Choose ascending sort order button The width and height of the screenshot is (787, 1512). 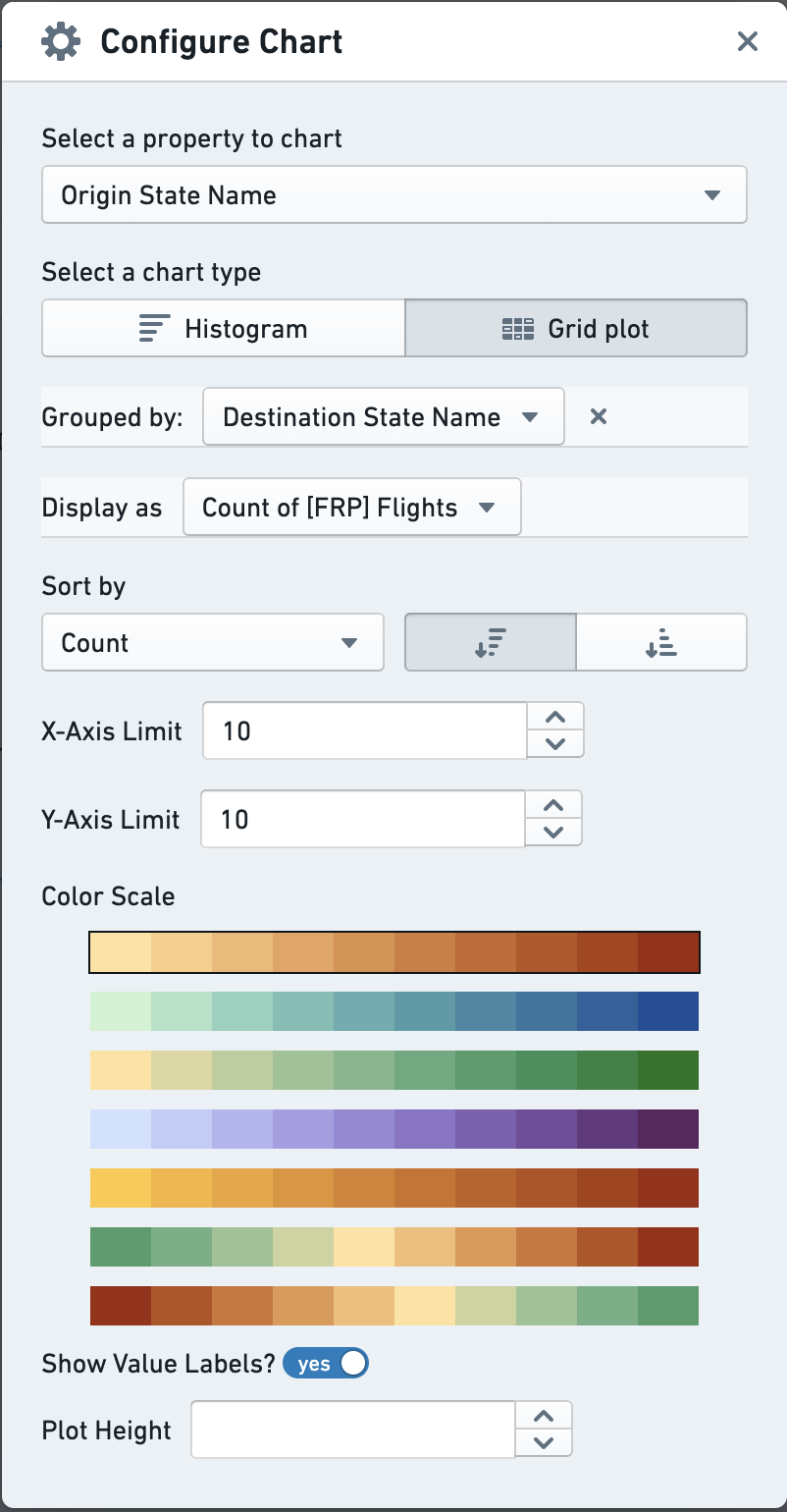pyautogui.click(x=661, y=642)
